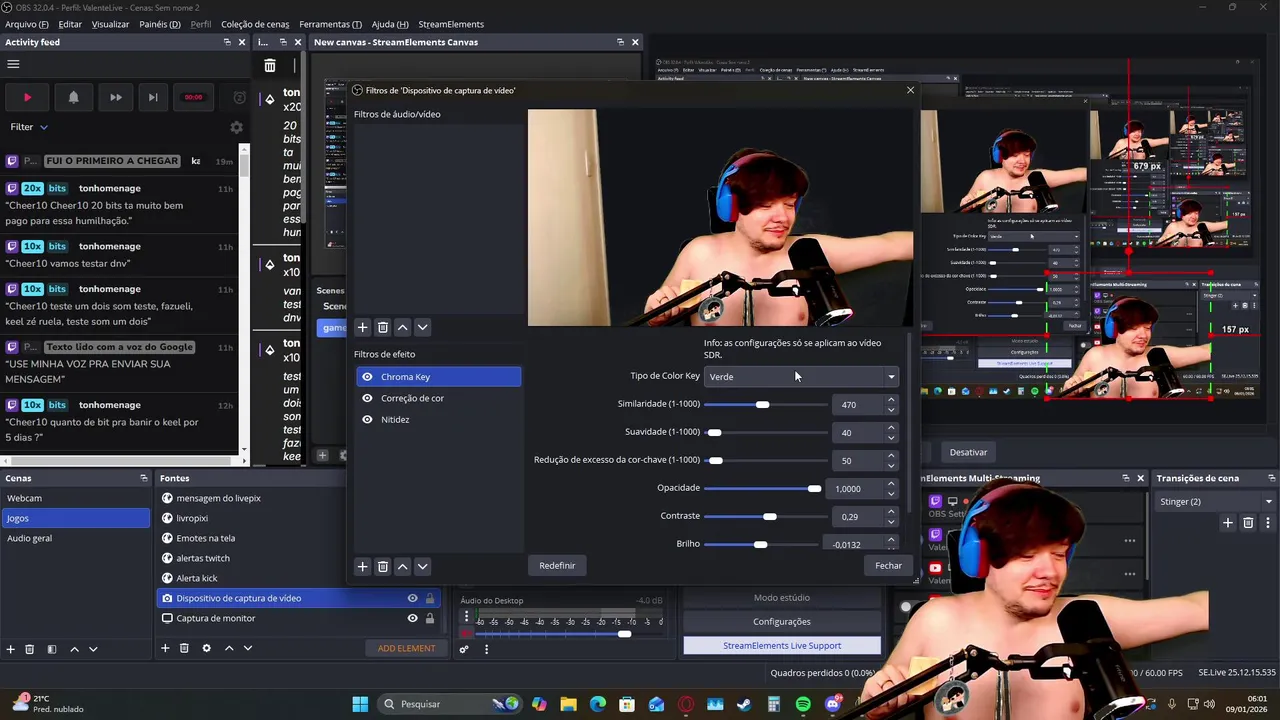Expand the Filter dropdown in Activity feed
This screenshot has height=720, width=1280.
(29, 127)
